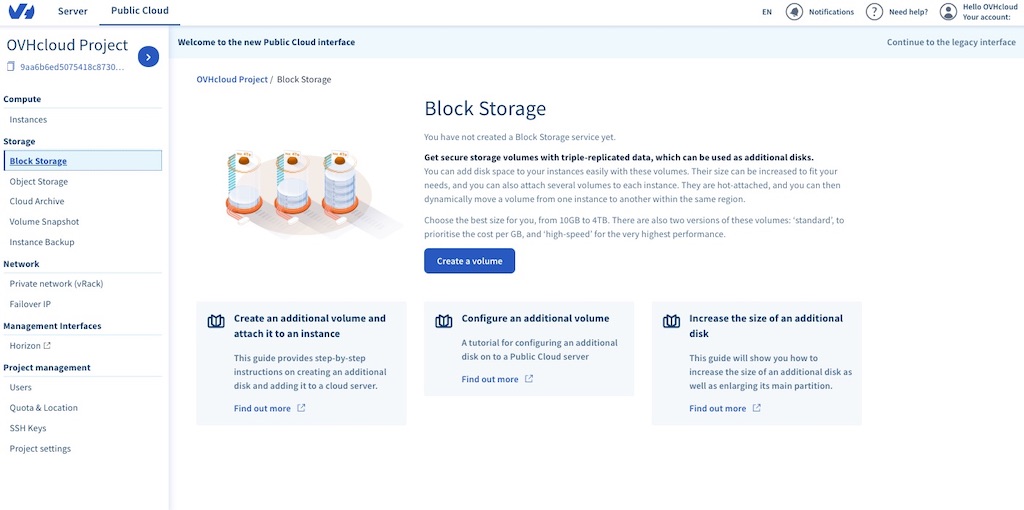Image resolution: width=1024 pixels, height=510 pixels.
Task: Open the EN language selector
Action: 767,12
